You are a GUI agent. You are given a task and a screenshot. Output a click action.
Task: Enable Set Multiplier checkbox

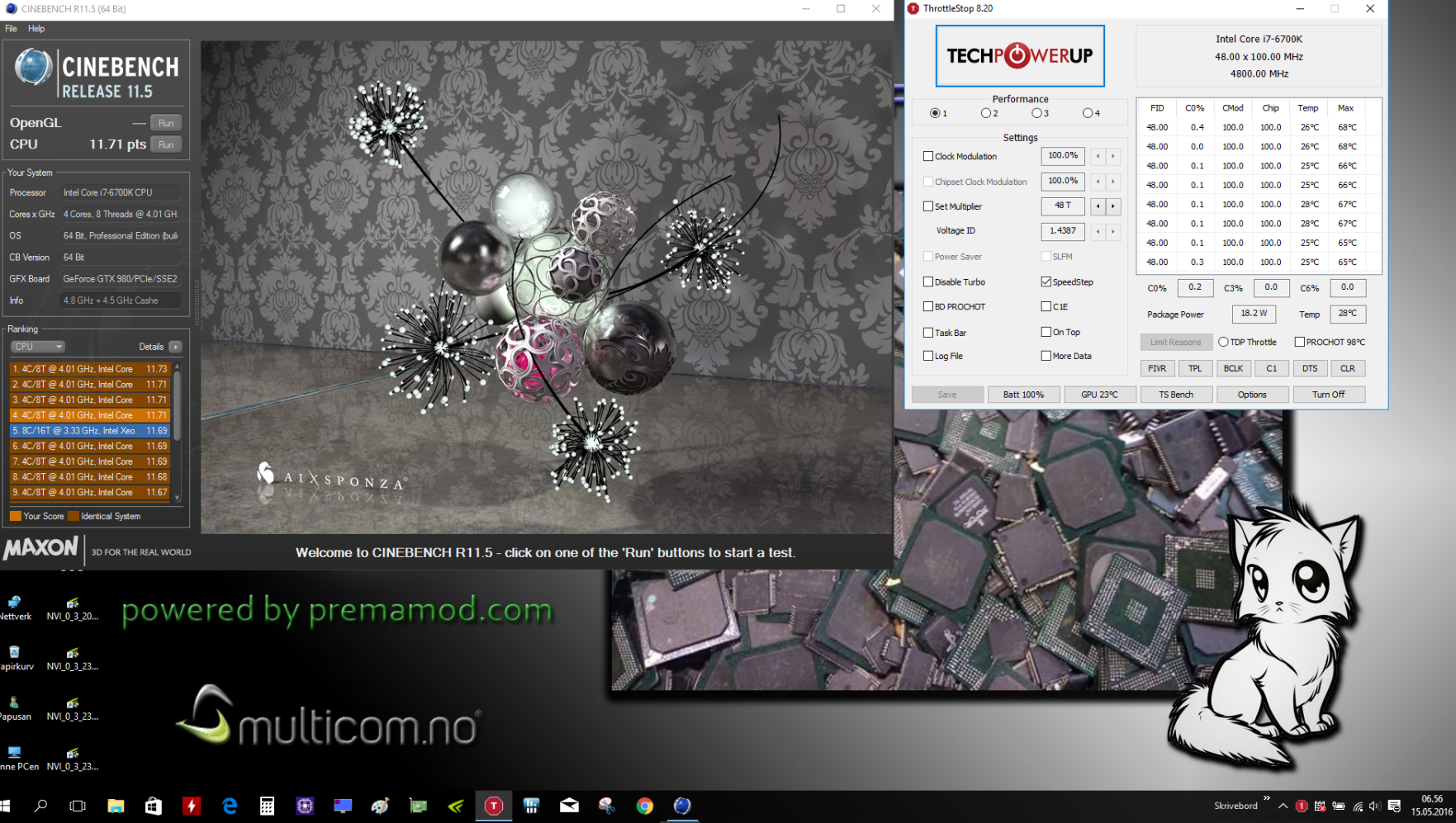[928, 206]
